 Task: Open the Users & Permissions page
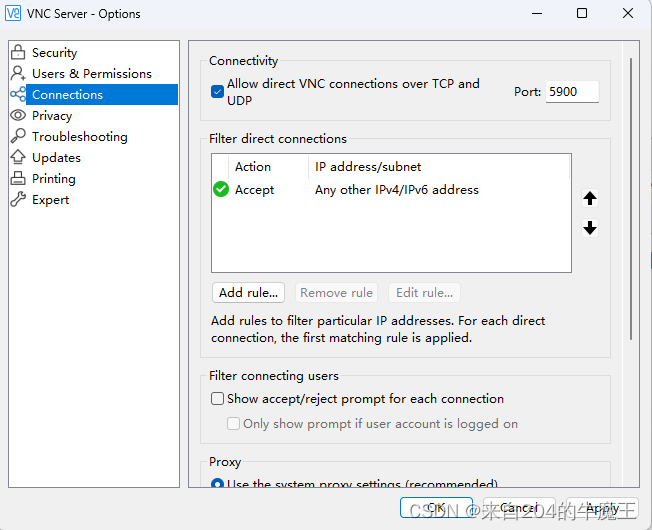coord(92,74)
